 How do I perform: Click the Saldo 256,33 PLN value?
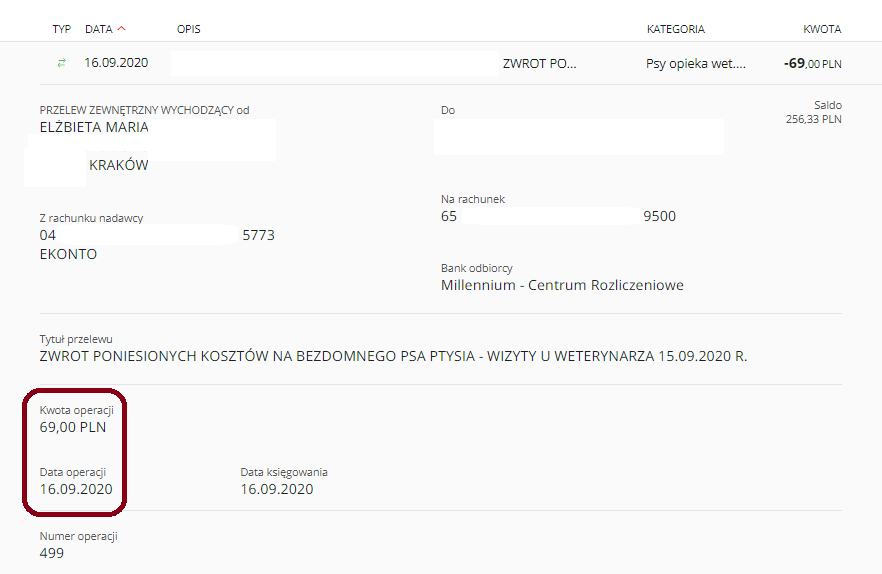(x=813, y=119)
